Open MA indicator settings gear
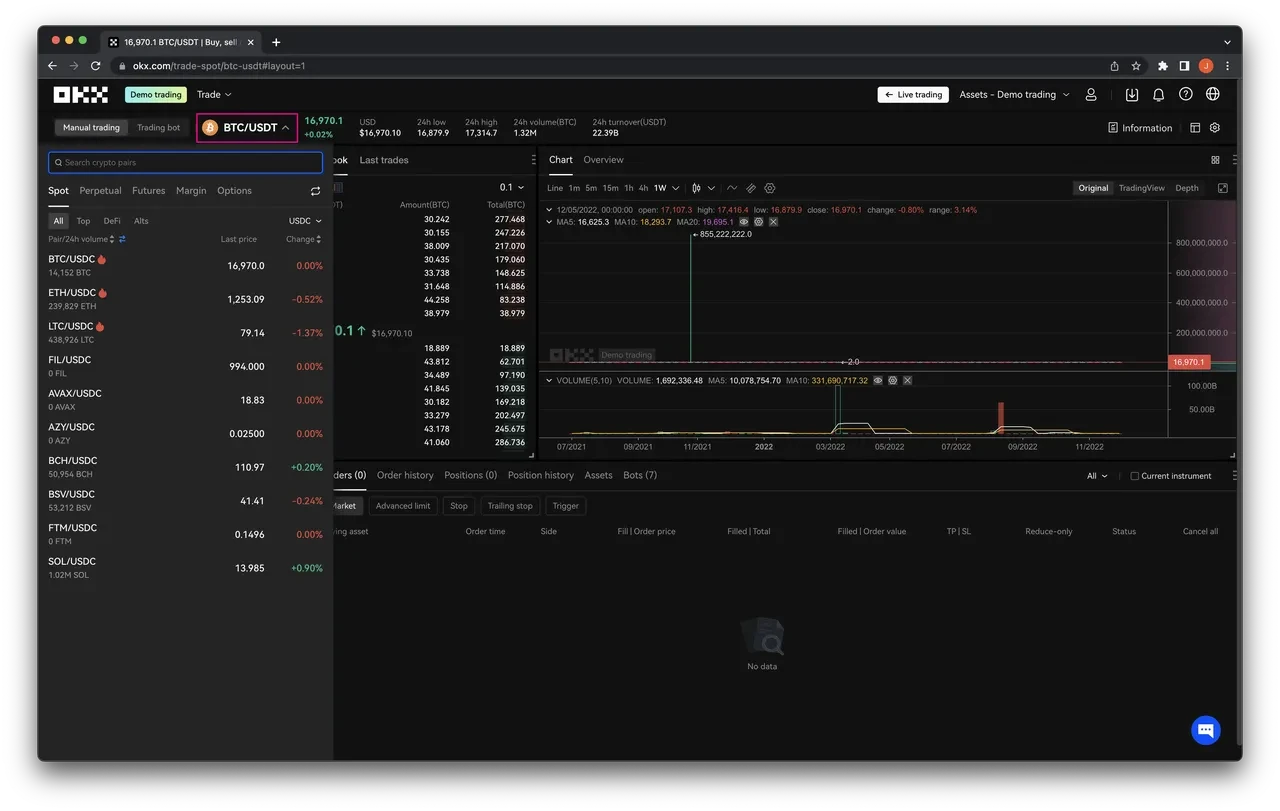This screenshot has height=811, width=1280. 759,222
